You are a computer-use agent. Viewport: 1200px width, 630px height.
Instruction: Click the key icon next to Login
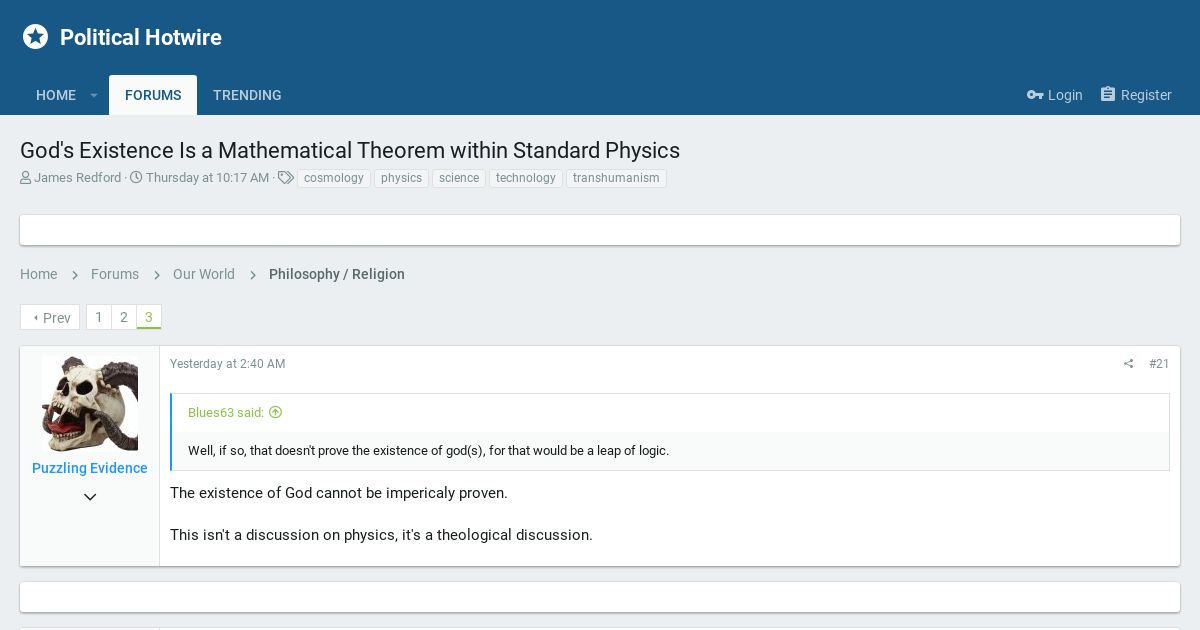pyautogui.click(x=1035, y=95)
